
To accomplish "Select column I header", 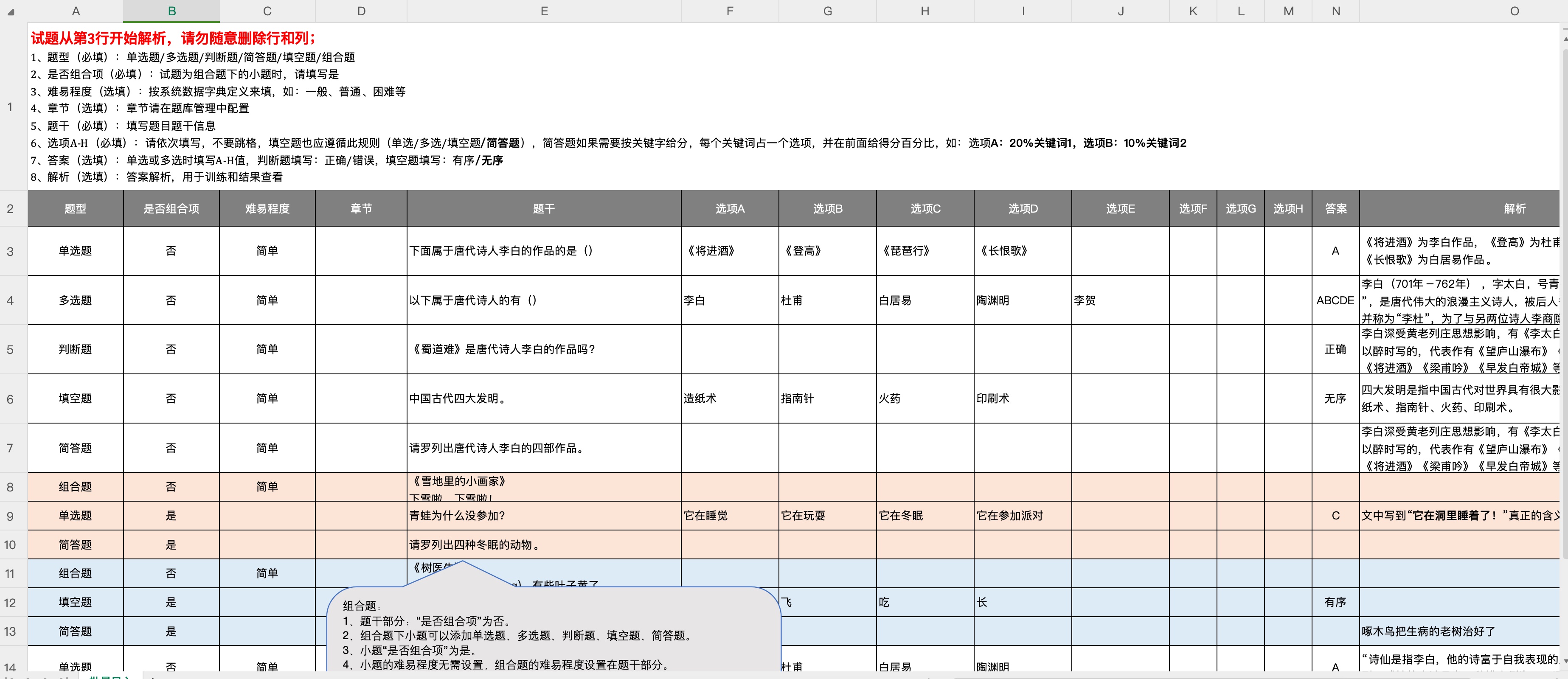I will tap(1023, 11).
